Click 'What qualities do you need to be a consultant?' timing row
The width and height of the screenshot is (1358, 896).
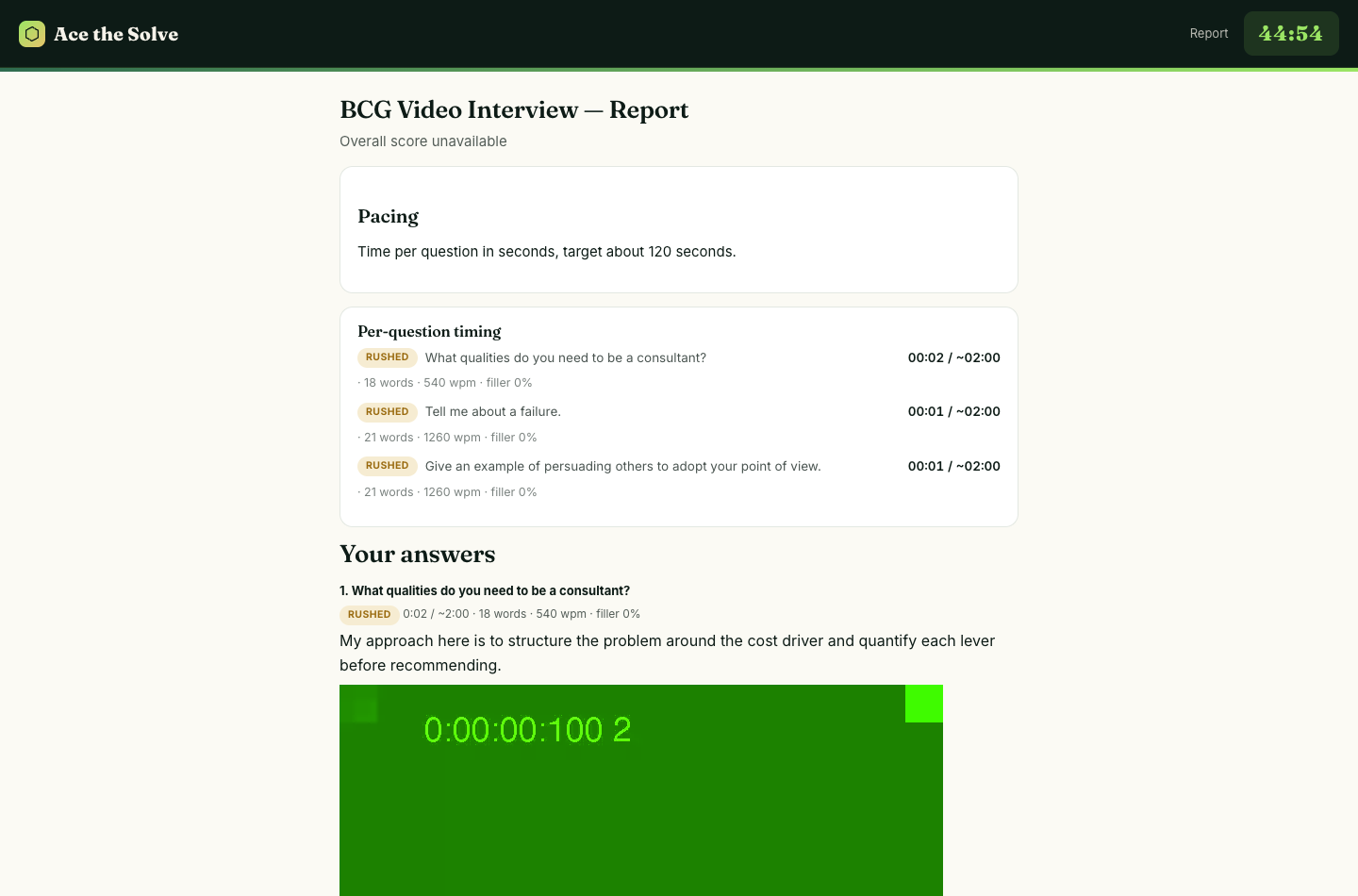pos(679,357)
